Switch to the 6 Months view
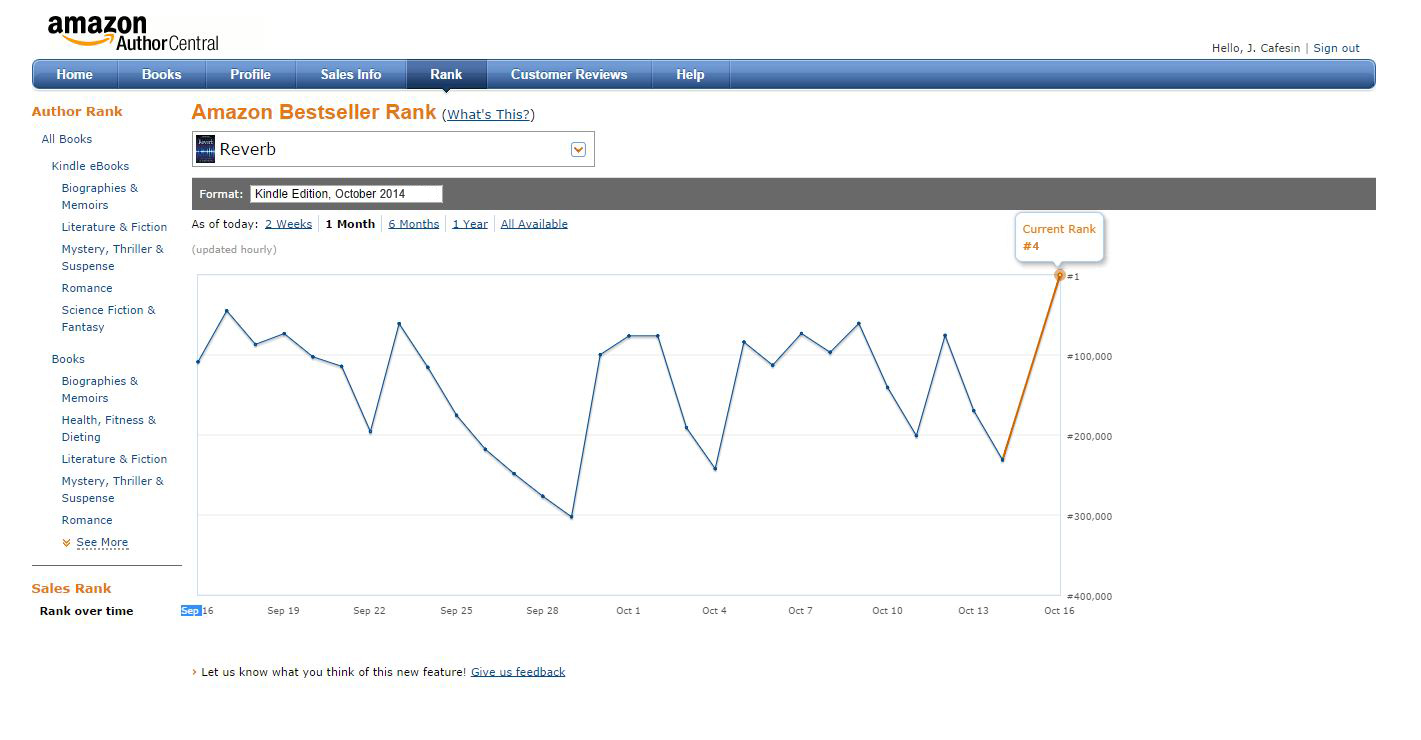This screenshot has width=1421, height=740. click(413, 224)
